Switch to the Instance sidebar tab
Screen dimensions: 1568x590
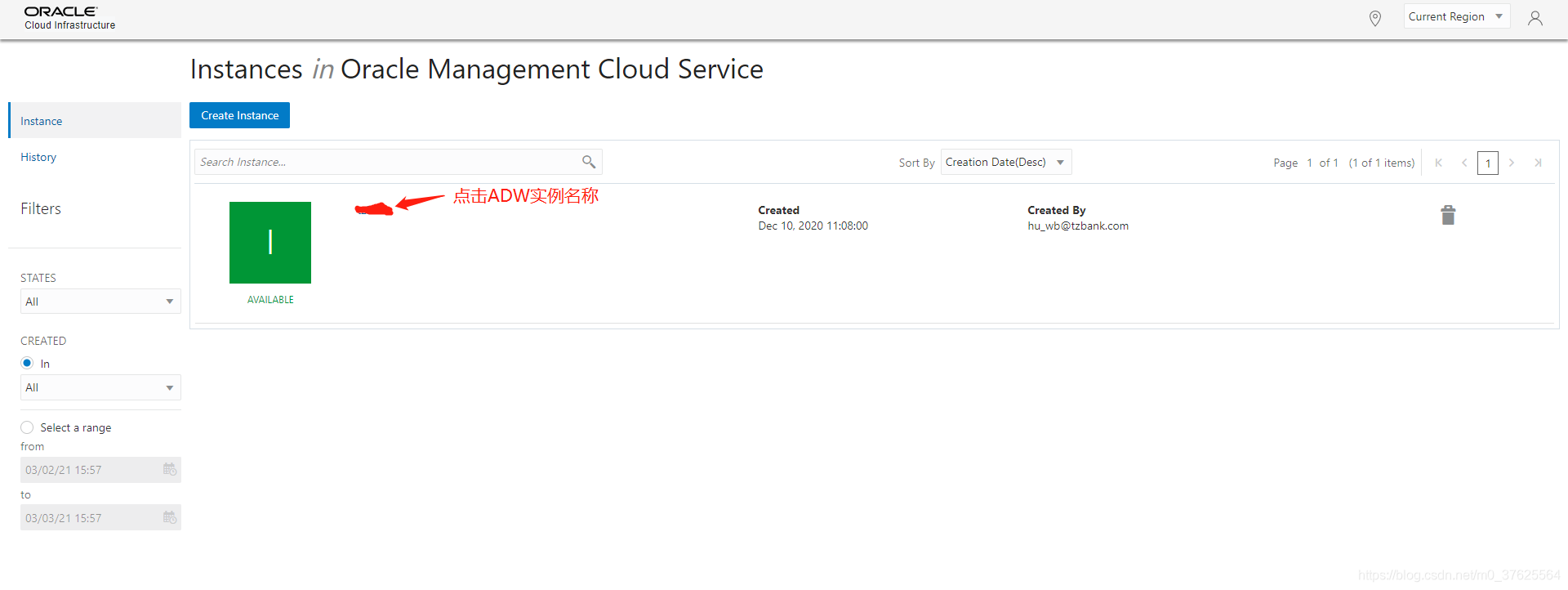[95, 120]
